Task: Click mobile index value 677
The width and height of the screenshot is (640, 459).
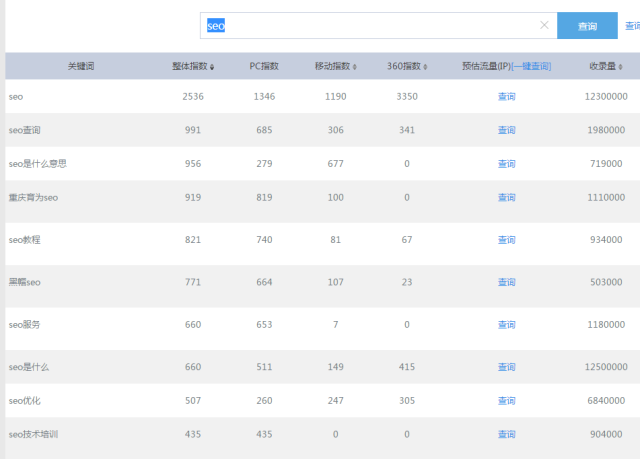Action: point(336,164)
